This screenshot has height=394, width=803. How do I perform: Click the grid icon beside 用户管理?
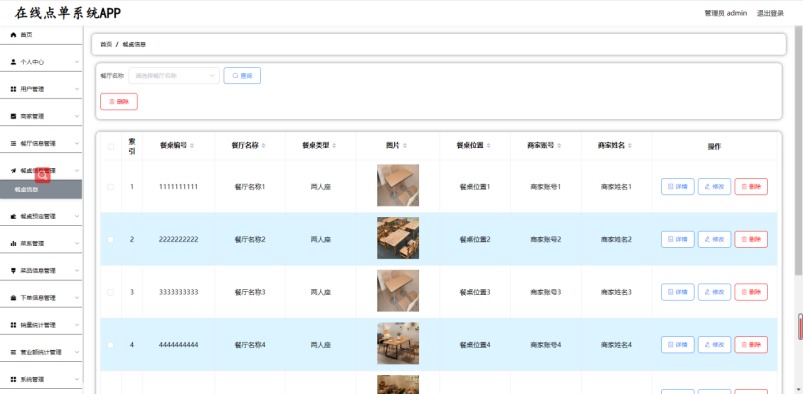coord(13,89)
